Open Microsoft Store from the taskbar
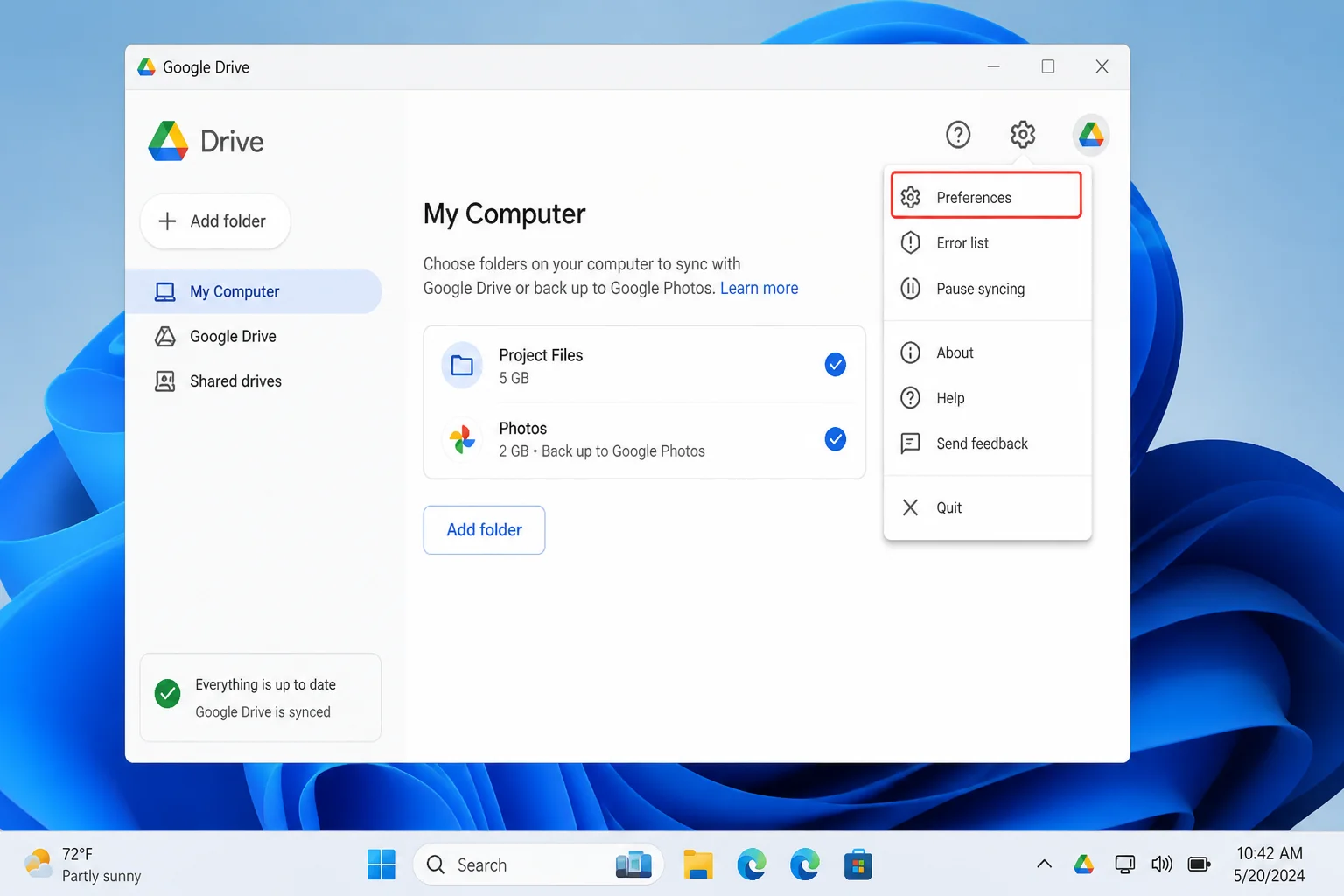 pos(857,864)
